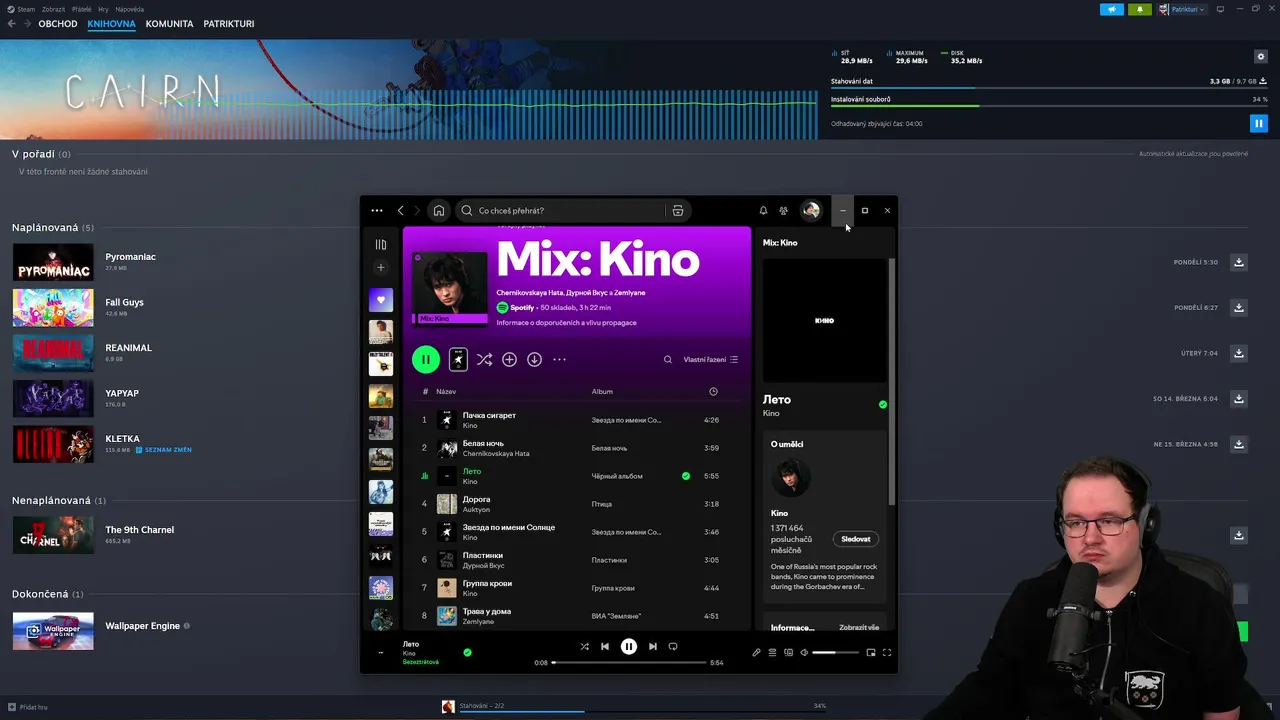Open Spotify home button

click(438, 210)
